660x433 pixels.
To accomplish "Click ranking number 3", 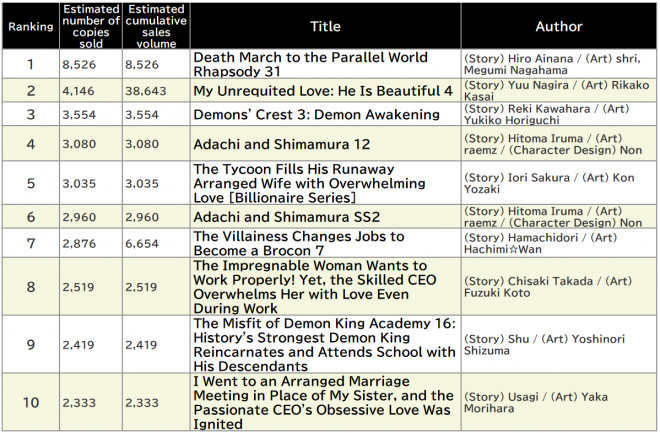I will (x=31, y=114).
